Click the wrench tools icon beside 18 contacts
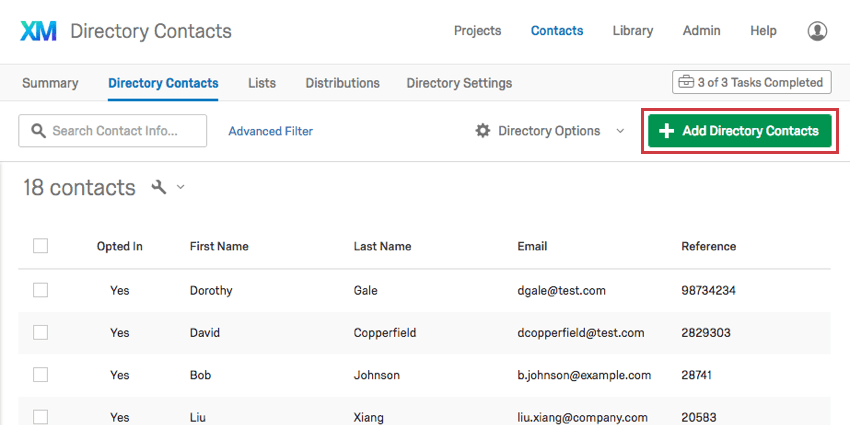Image resolution: width=850 pixels, height=425 pixels. [x=159, y=188]
